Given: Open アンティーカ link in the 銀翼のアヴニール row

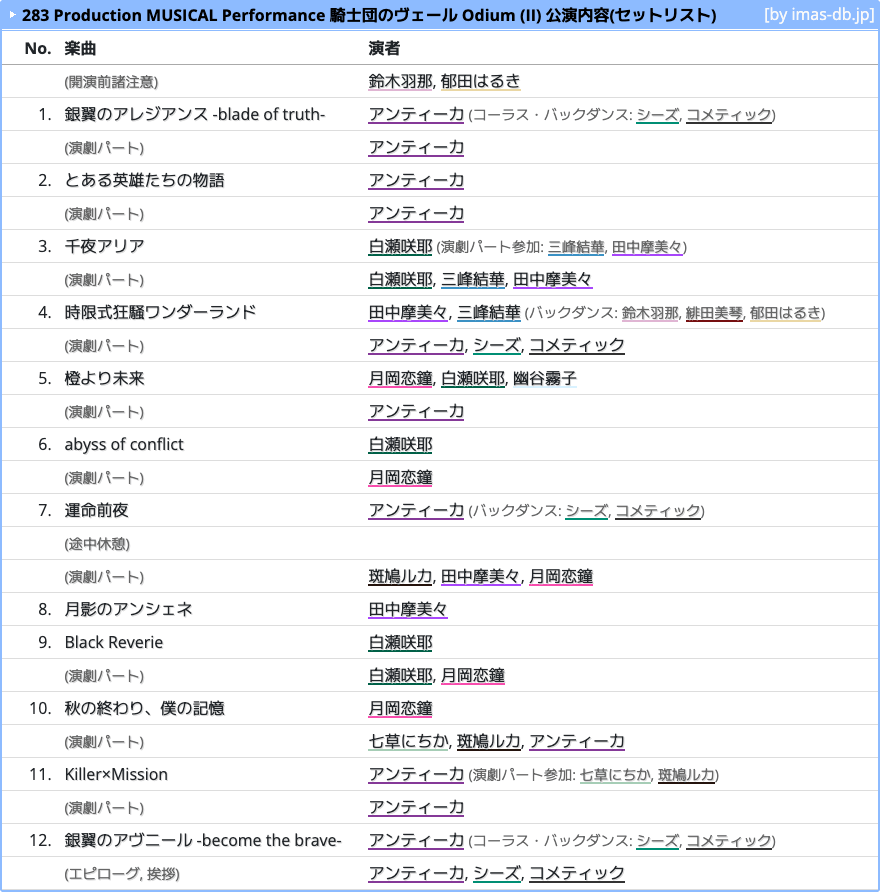Looking at the screenshot, I should (416, 840).
